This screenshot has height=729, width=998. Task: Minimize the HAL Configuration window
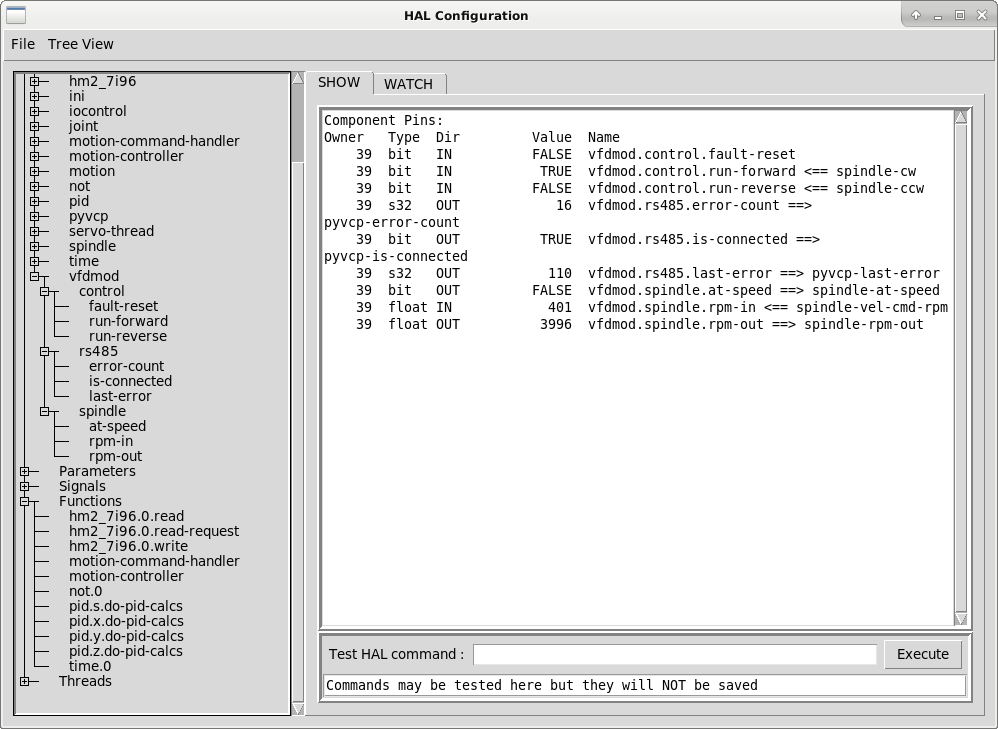[938, 16]
